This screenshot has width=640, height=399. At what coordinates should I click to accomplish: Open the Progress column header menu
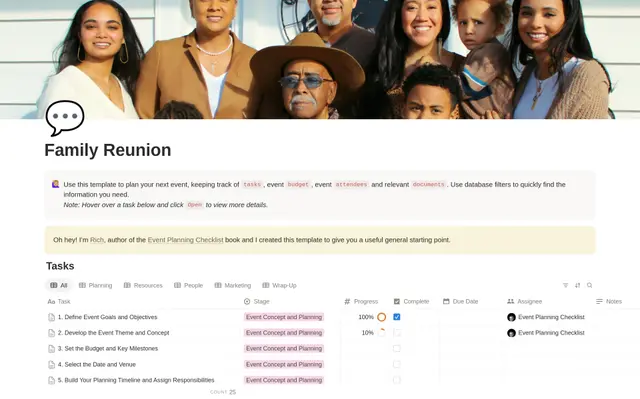click(x=361, y=301)
